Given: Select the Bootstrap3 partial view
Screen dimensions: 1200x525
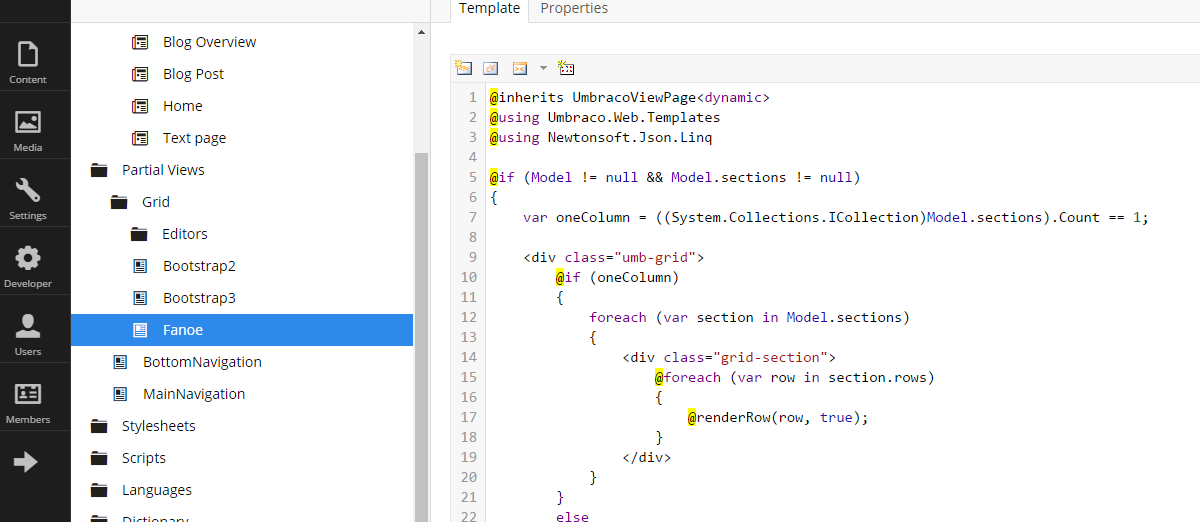Looking at the screenshot, I should tap(199, 298).
